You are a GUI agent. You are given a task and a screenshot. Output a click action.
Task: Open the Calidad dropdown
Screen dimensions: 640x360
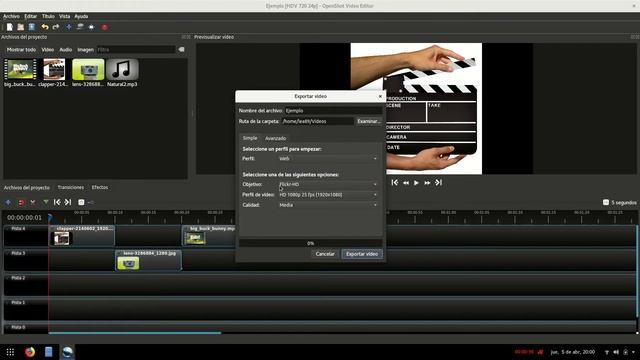click(328, 205)
